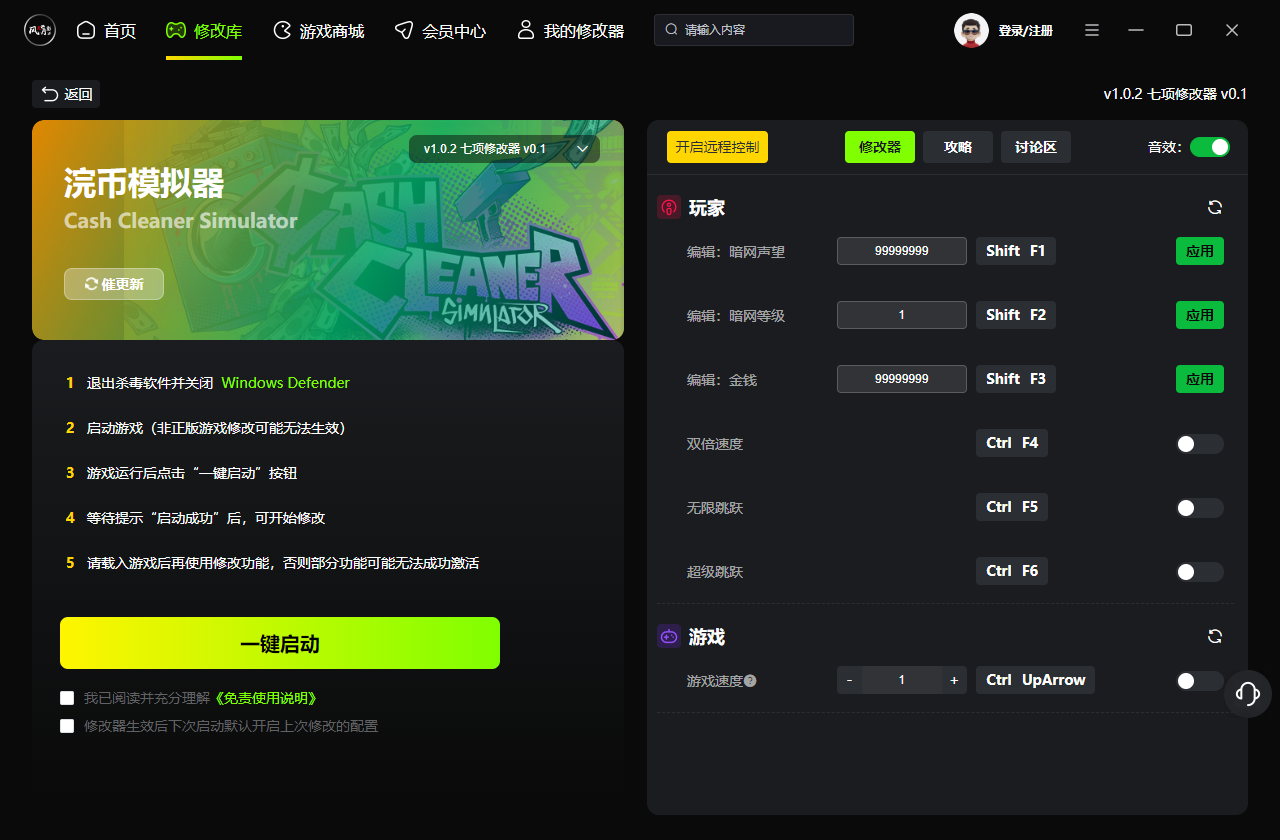This screenshot has height=840, width=1280.
Task: Open the 游戏商城 store tab
Action: (318, 31)
